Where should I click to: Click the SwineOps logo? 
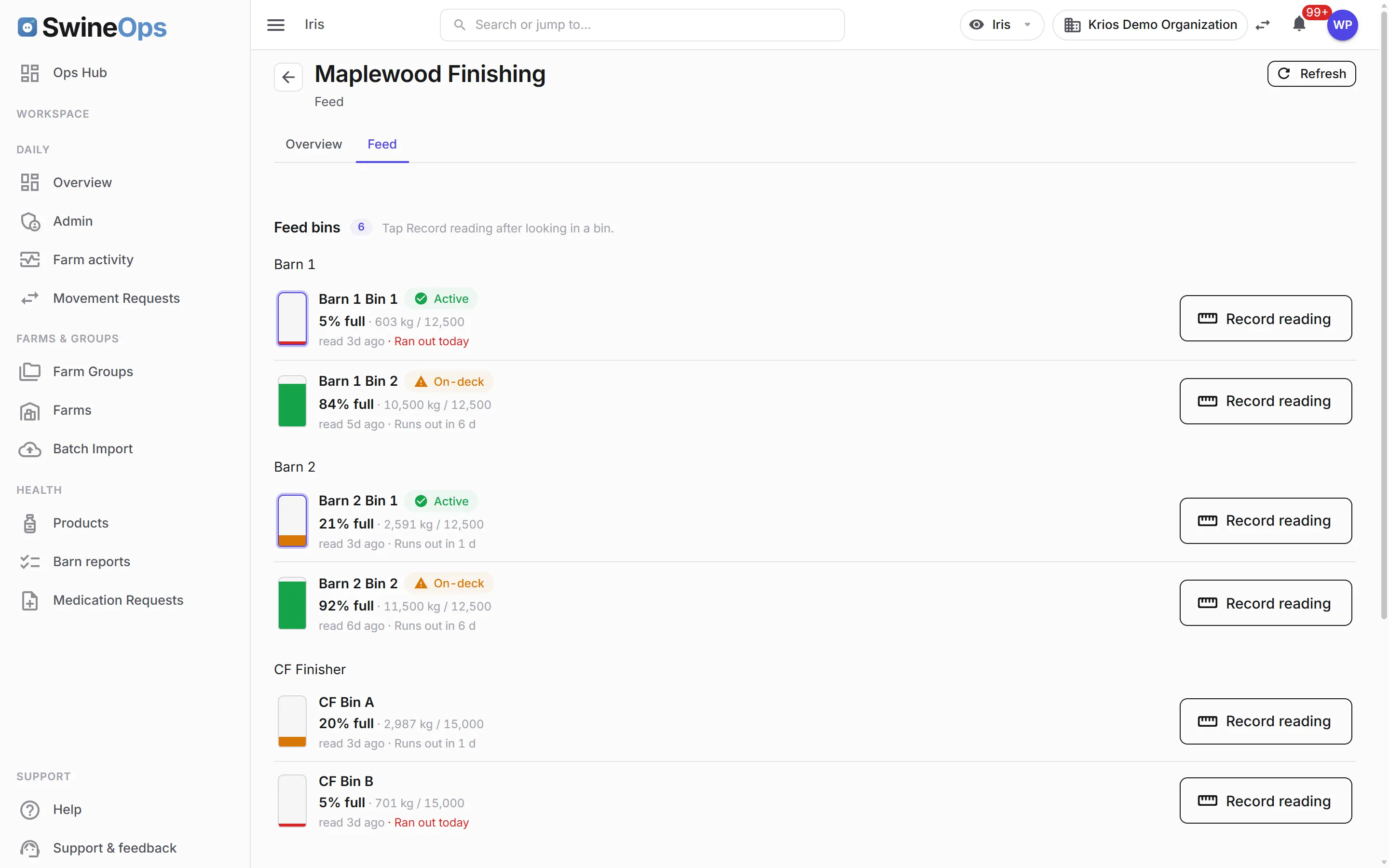pyautogui.click(x=92, y=27)
